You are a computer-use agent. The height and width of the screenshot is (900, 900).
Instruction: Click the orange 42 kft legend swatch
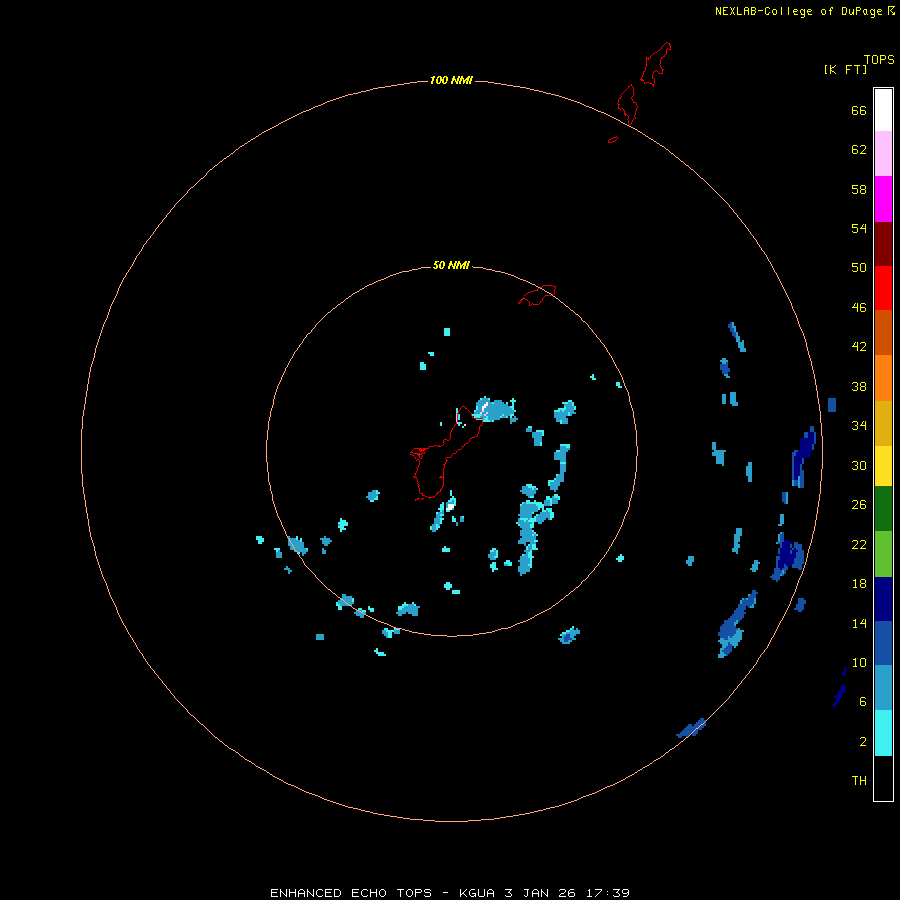(x=883, y=378)
